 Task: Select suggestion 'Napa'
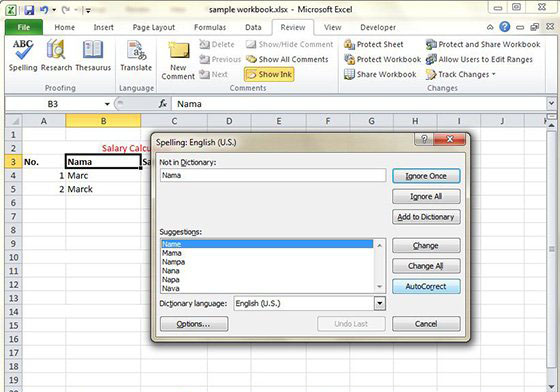point(267,280)
